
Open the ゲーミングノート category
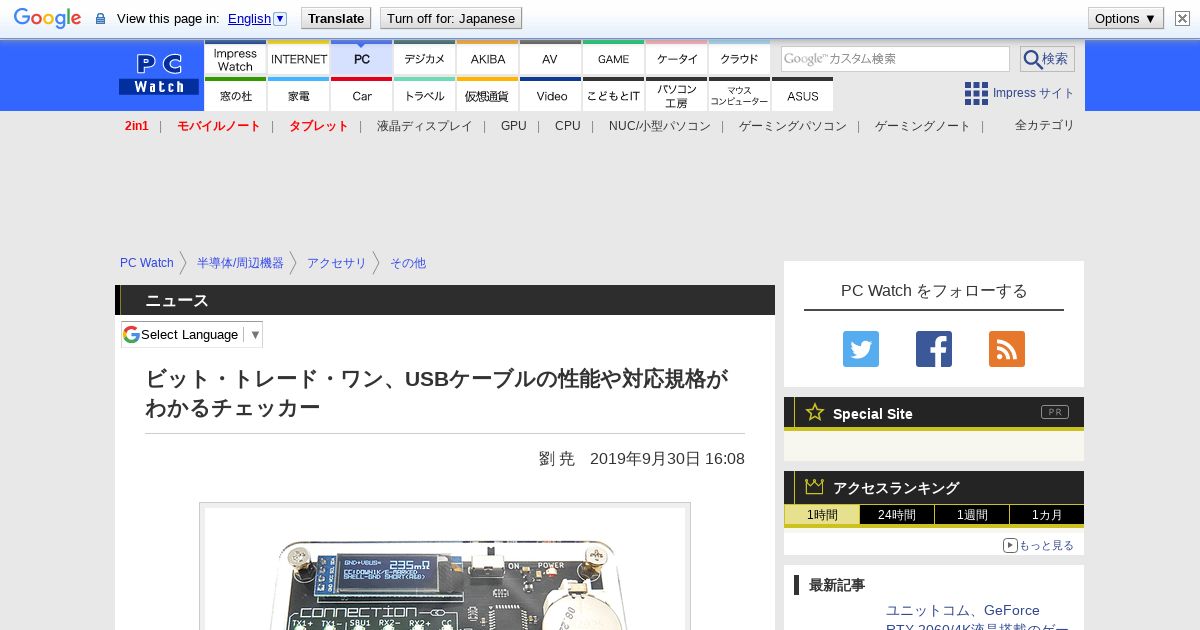pyautogui.click(x=923, y=126)
